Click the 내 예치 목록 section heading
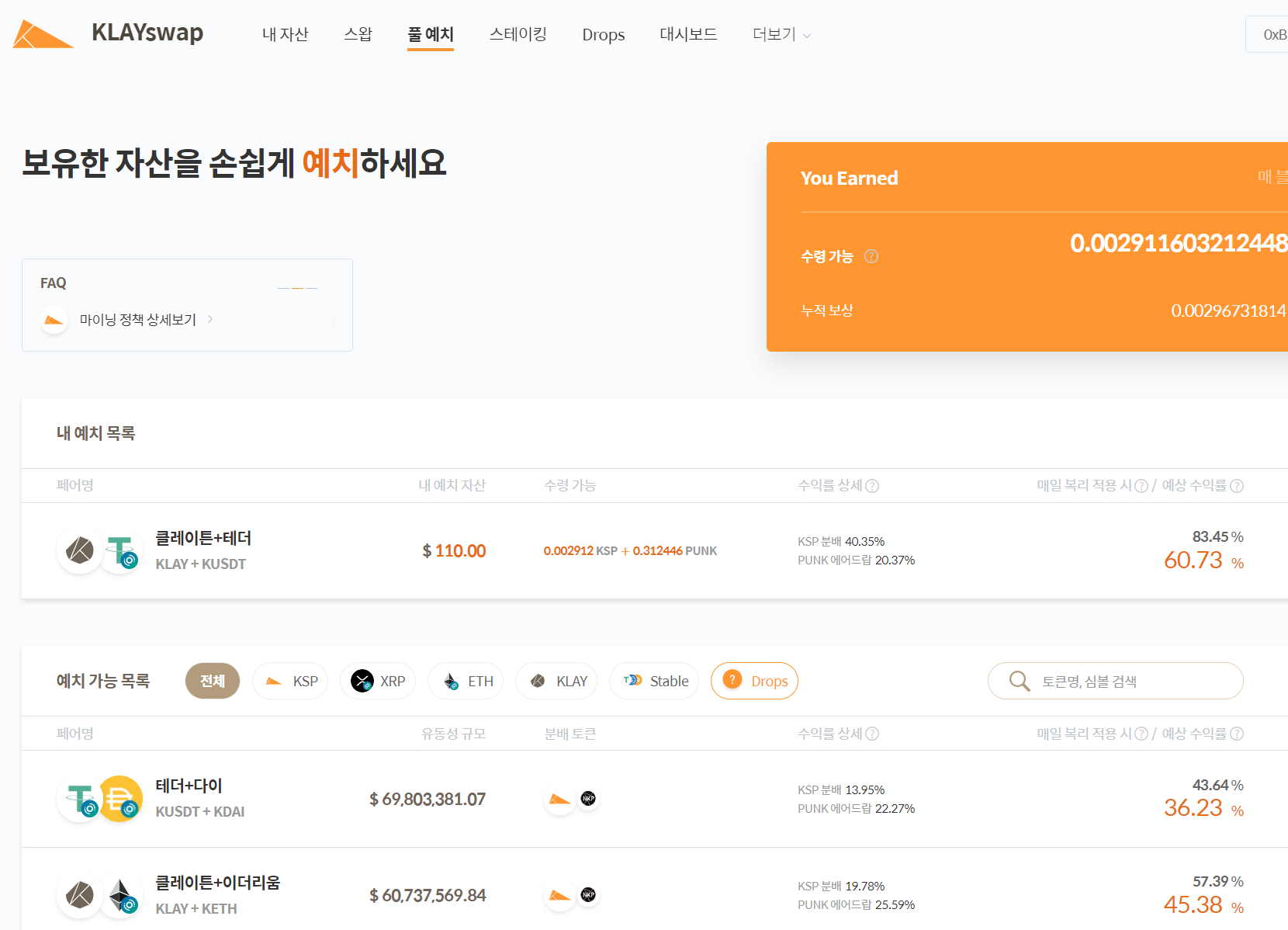1288x930 pixels. click(x=96, y=433)
